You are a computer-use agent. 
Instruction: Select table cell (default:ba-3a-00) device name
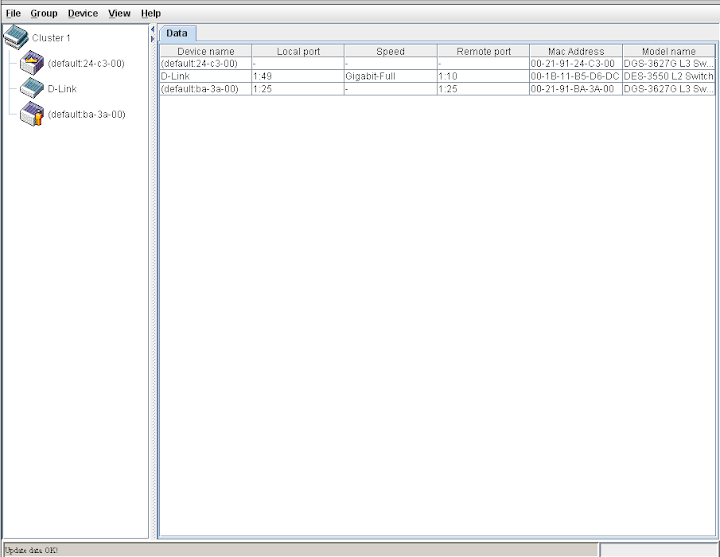coord(206,89)
